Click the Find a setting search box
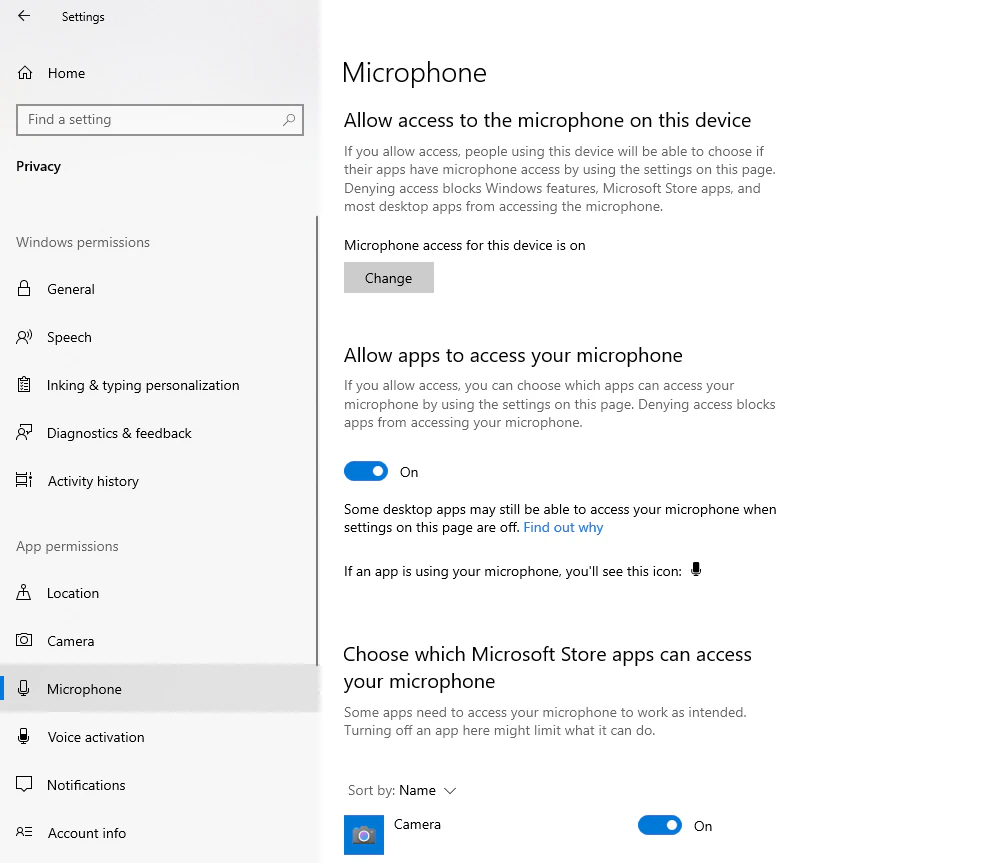Viewport: 1000px width, 863px height. coord(159,120)
